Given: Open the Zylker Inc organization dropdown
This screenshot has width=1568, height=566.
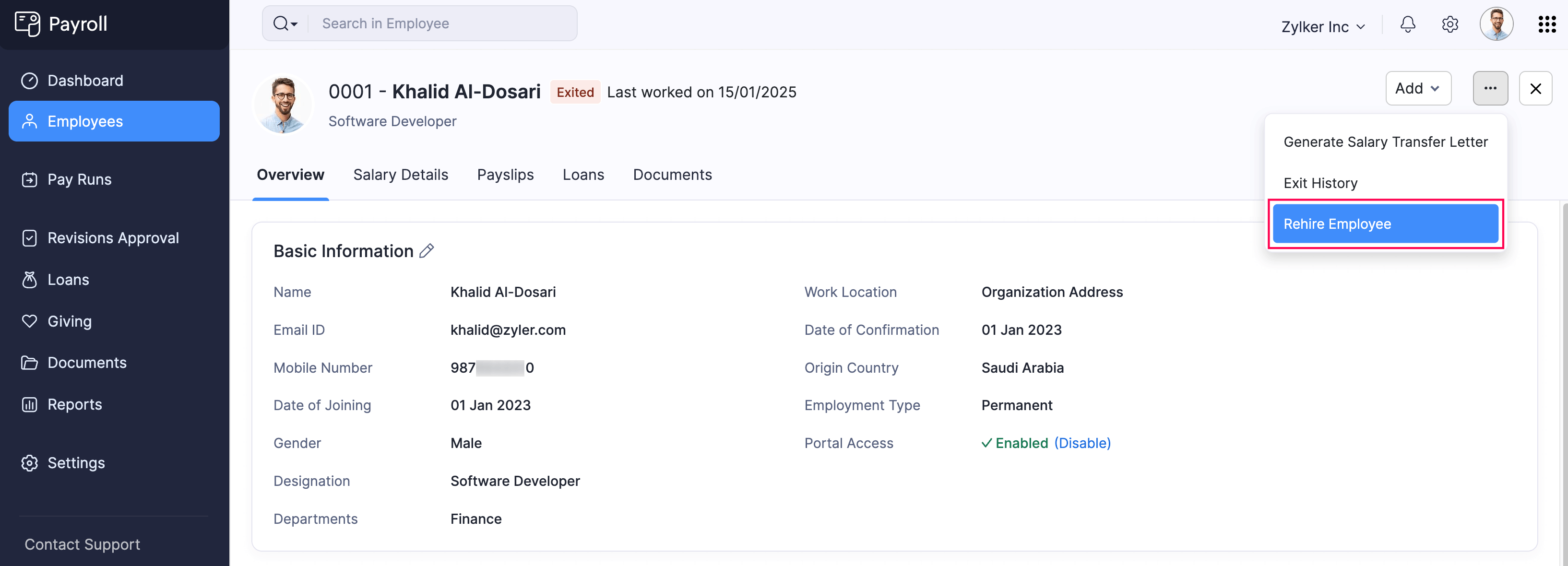Looking at the screenshot, I should 1322,26.
